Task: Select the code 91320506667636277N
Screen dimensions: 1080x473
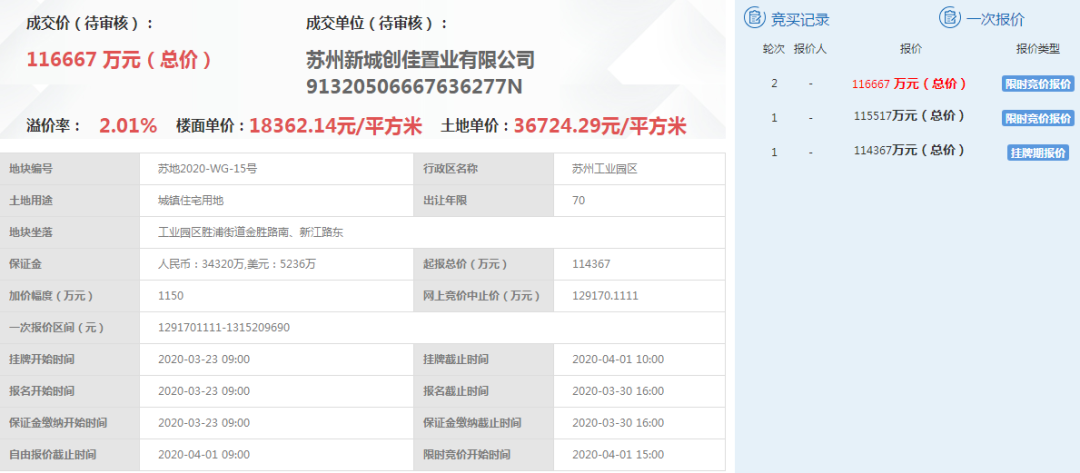Action: coord(414,86)
